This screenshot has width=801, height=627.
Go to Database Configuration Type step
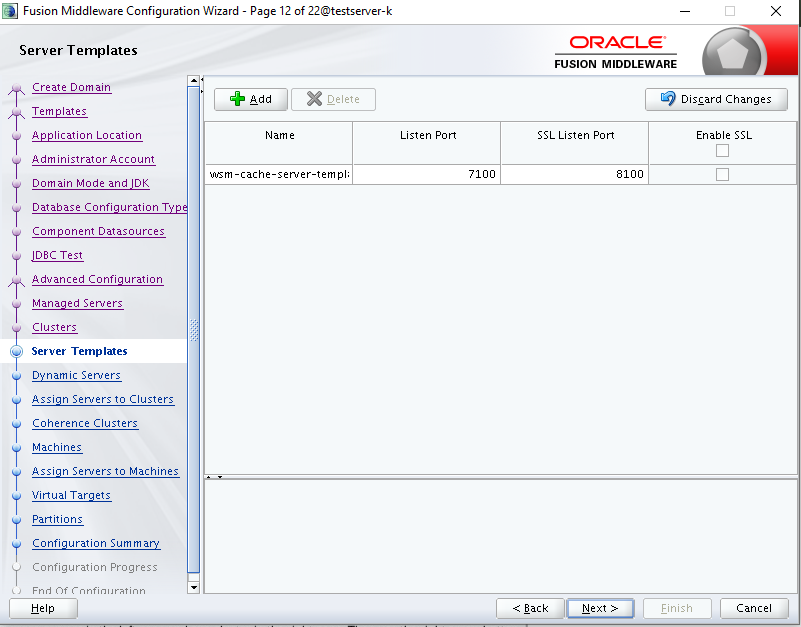tap(109, 207)
